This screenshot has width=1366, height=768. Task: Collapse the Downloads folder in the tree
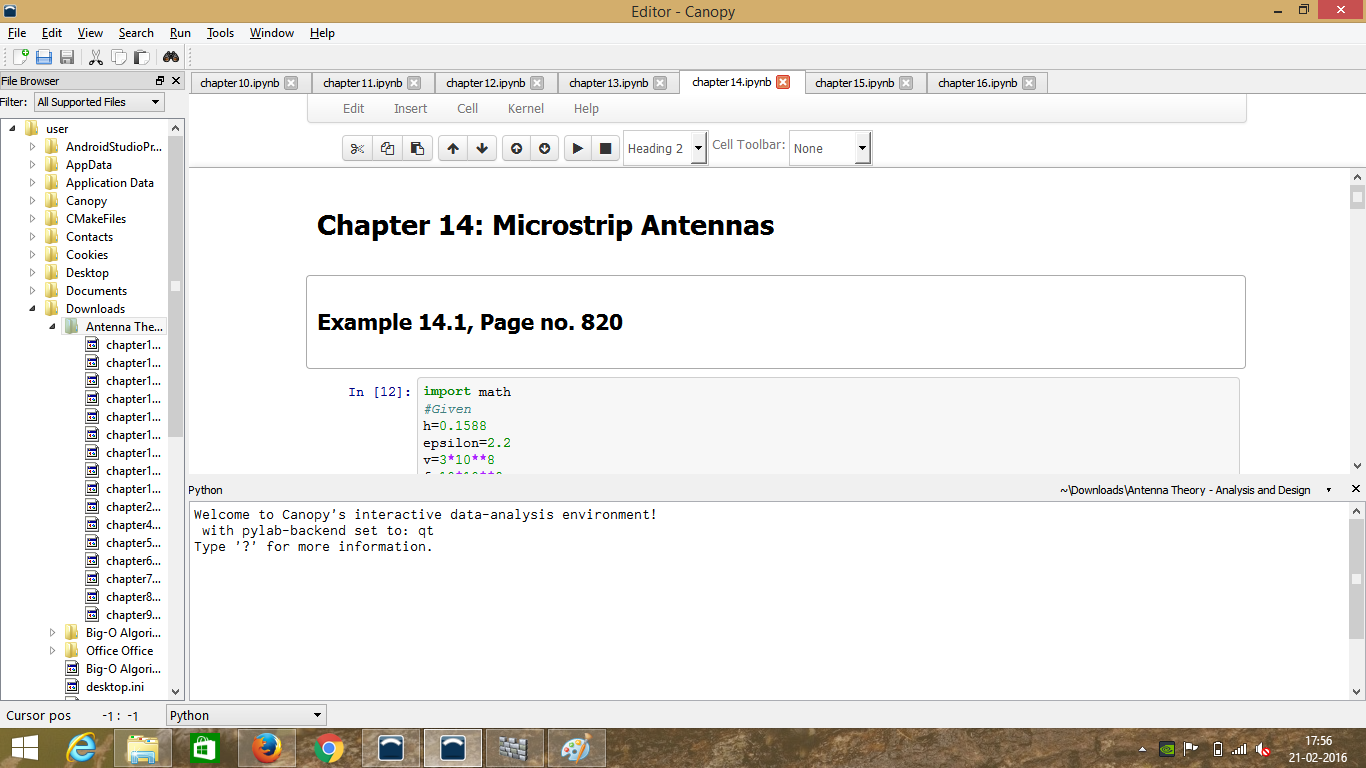(32, 309)
